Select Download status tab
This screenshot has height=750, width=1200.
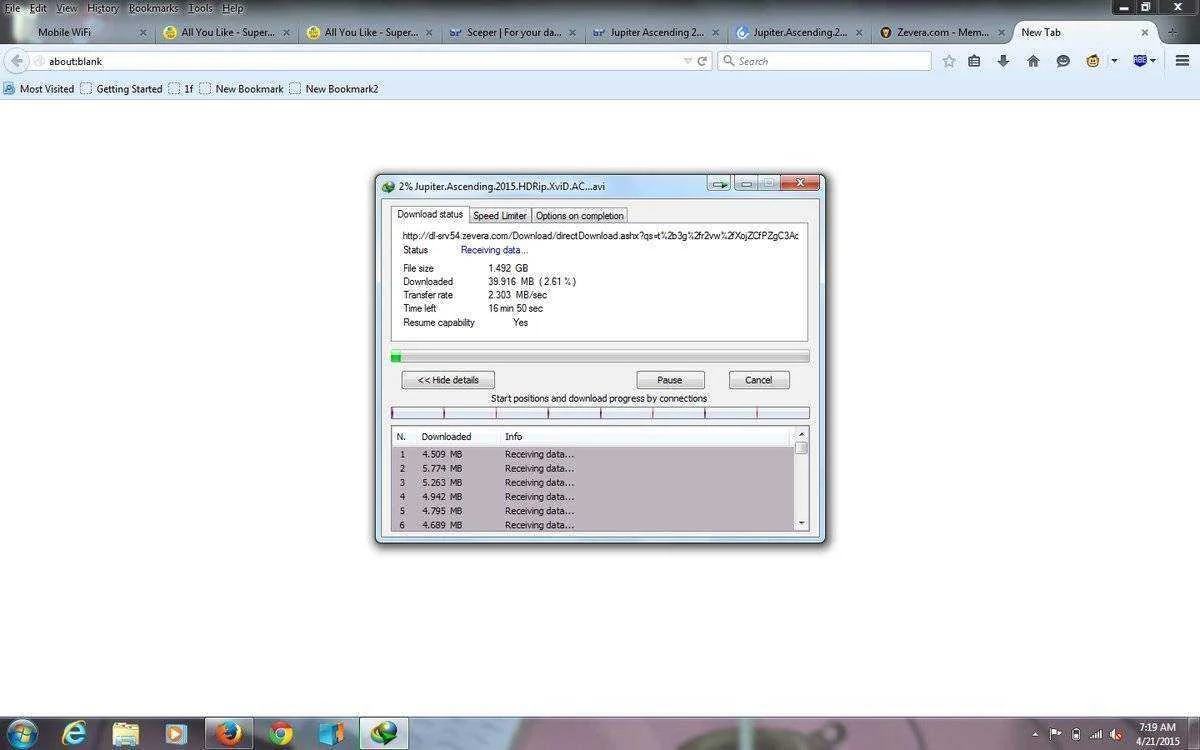pos(430,214)
